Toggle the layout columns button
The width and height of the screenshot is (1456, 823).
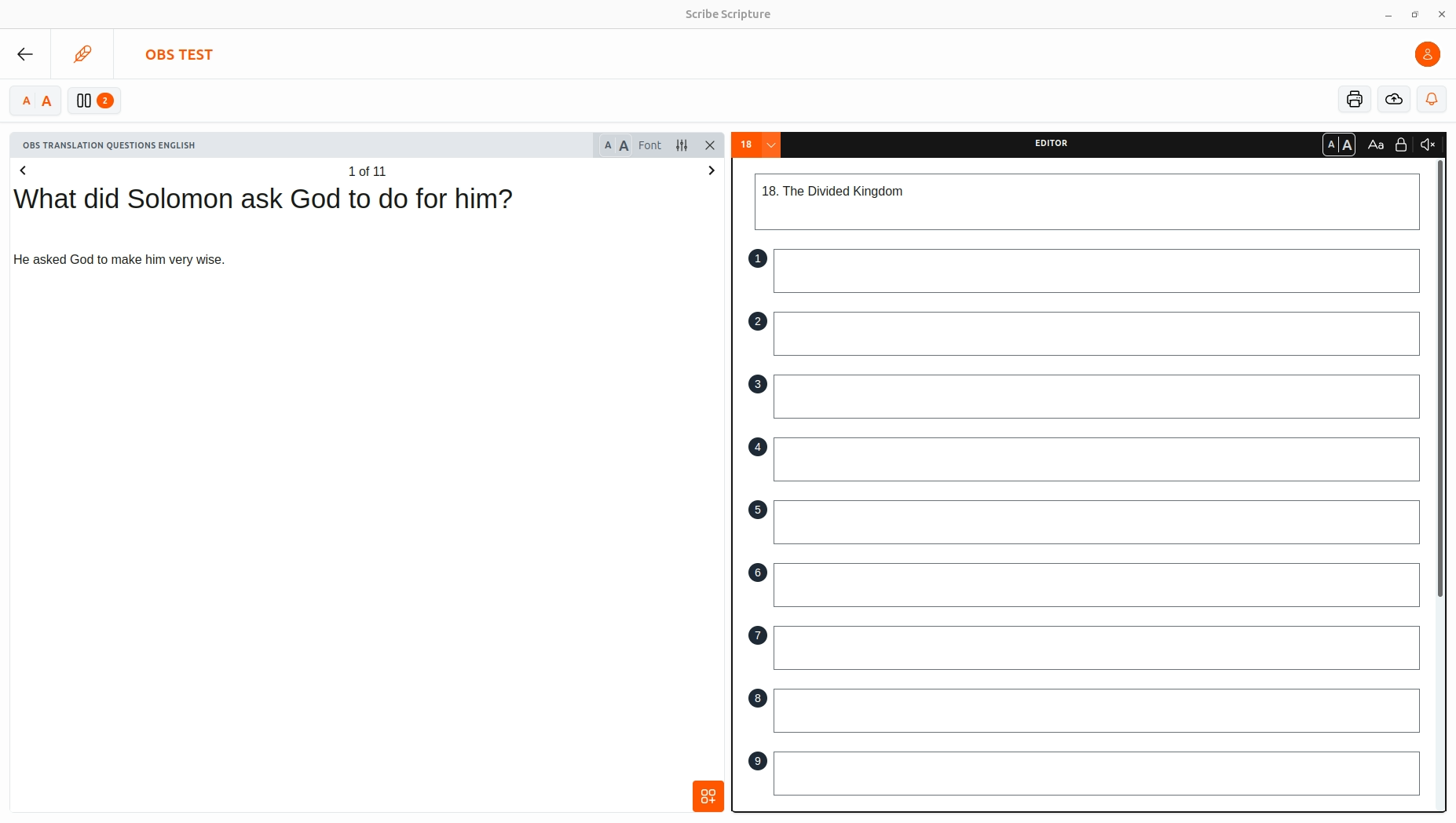click(93, 101)
